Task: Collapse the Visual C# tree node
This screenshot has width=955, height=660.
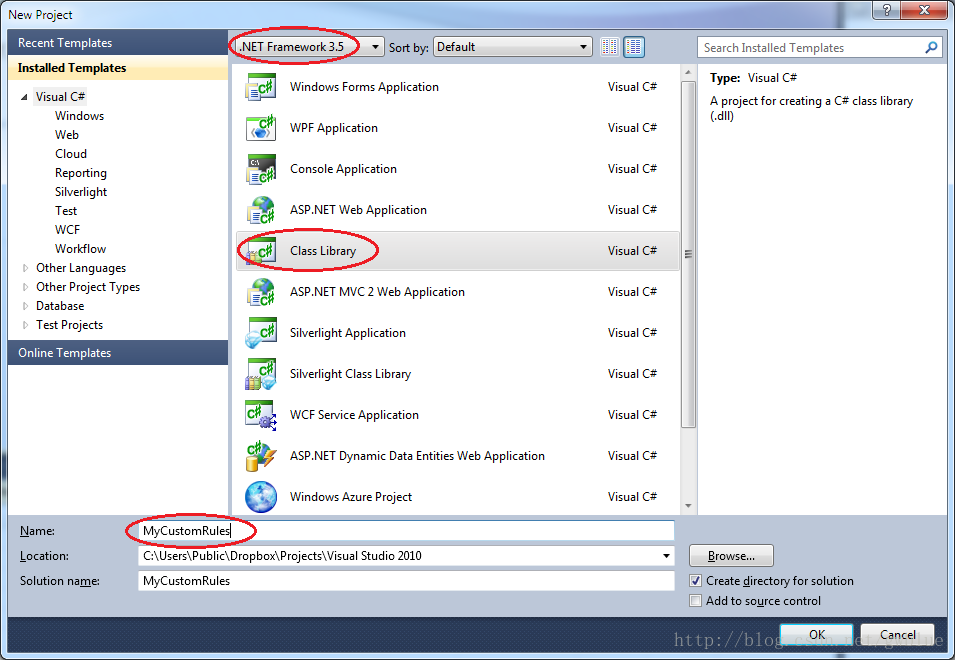Action: (24, 97)
